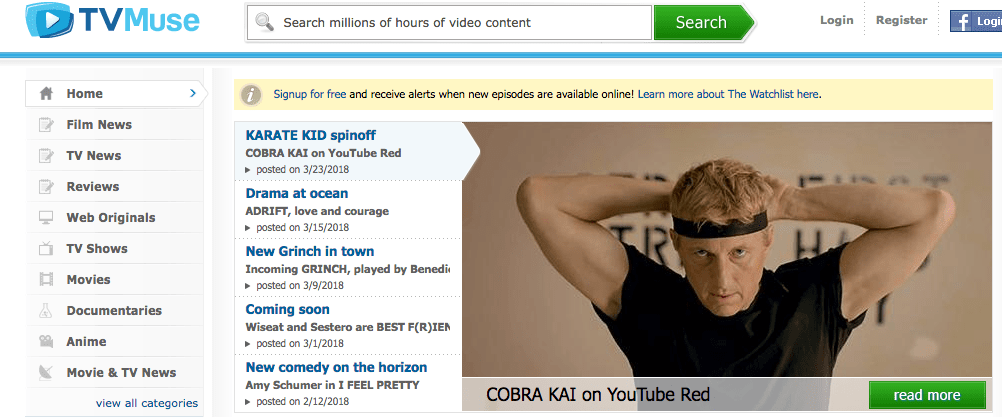Screen dimensions: 1002x417
Task: Click the TV Shows television icon
Action: click(x=46, y=248)
